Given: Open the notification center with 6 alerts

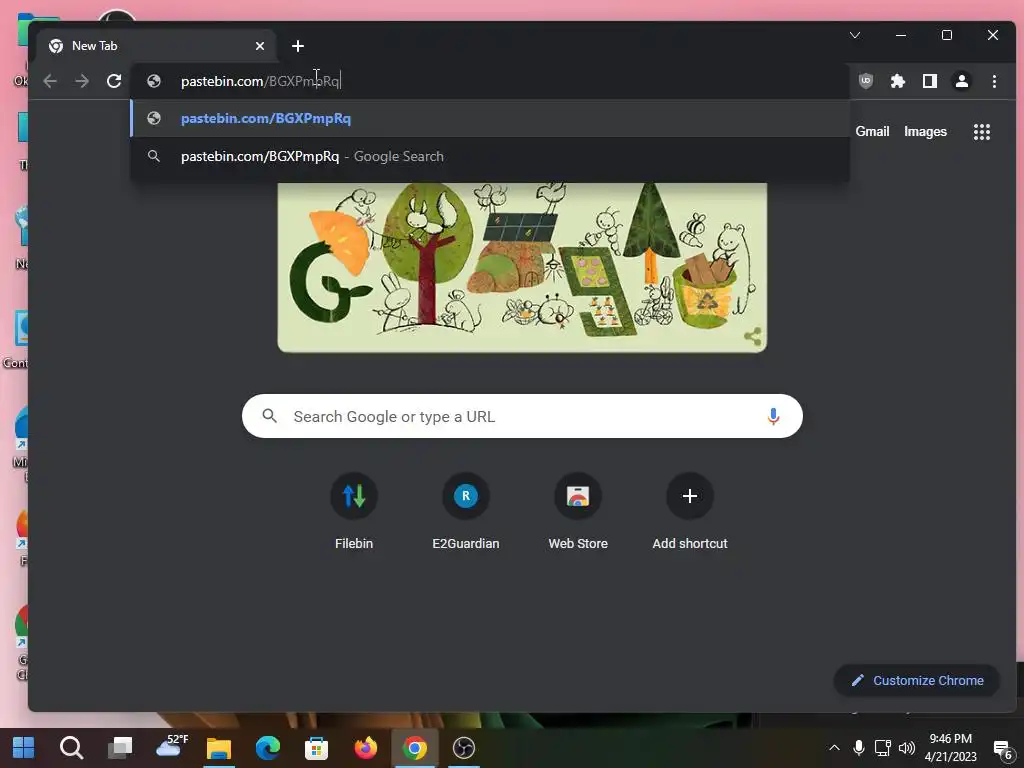Looking at the screenshot, I should pyautogui.click(x=1003, y=750).
